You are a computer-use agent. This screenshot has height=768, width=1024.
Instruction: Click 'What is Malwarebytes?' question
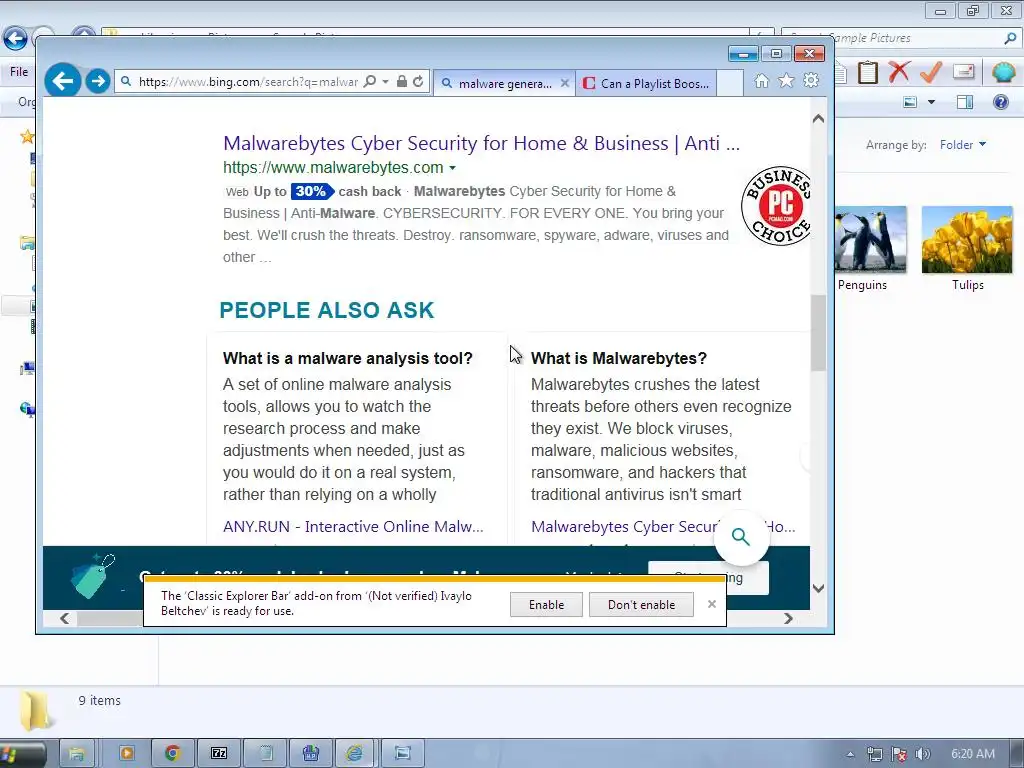(618, 359)
